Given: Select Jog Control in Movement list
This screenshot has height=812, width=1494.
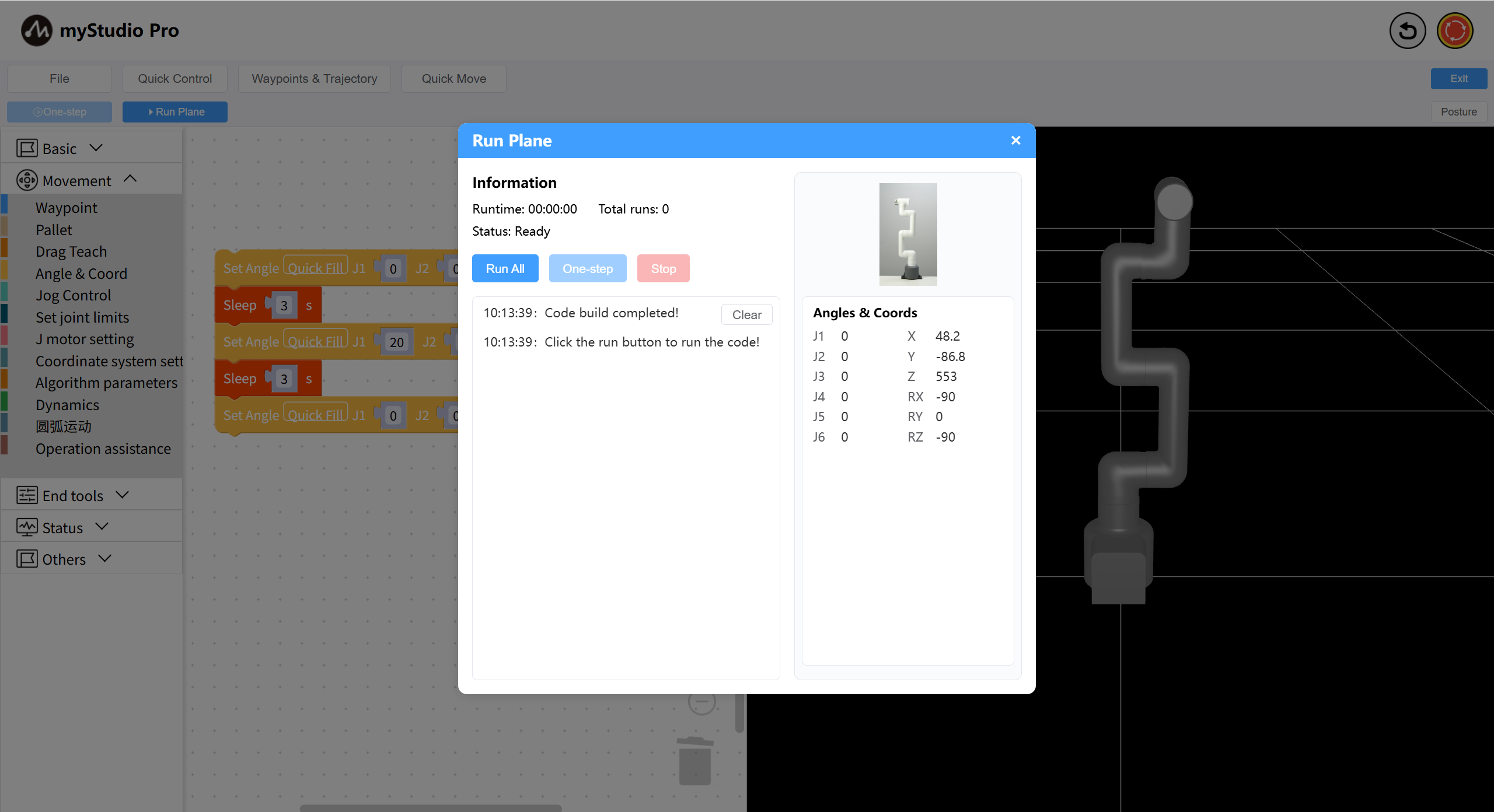Looking at the screenshot, I should (x=73, y=295).
